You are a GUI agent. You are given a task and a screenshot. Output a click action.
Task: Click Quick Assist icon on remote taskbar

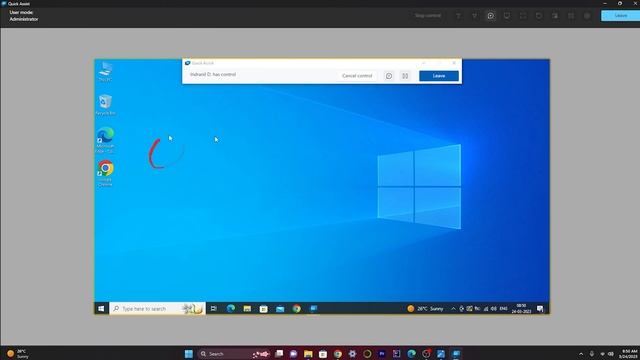click(313, 309)
